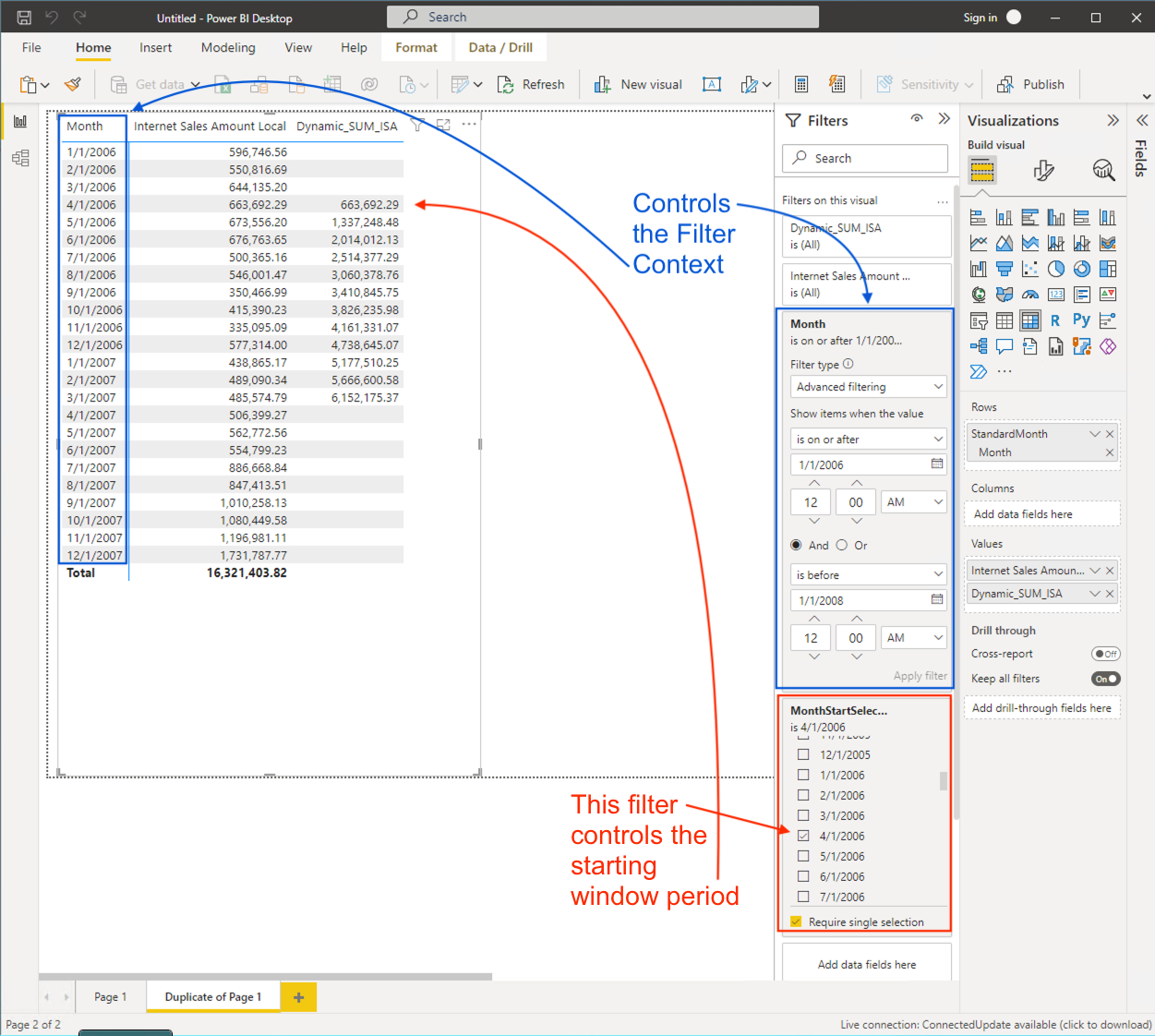Image resolution: width=1155 pixels, height=1036 pixels.
Task: Open the Data / Drill ribbon tab
Action: click(x=500, y=47)
